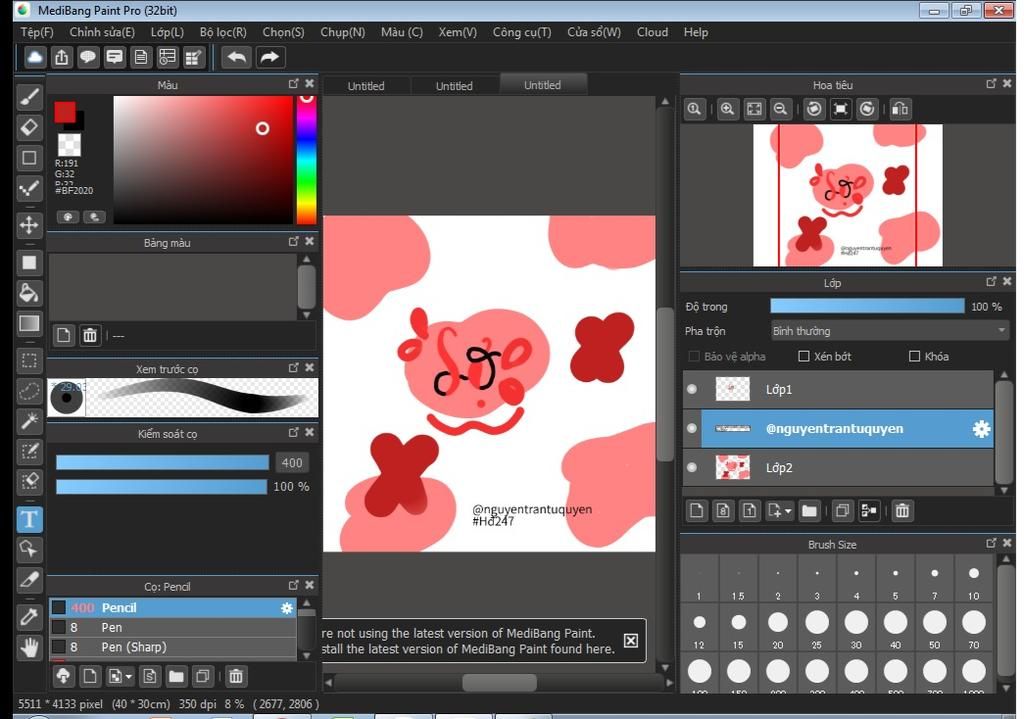The image size is (1024, 719).
Task: Undock the Màu color panel
Action: click(x=293, y=84)
